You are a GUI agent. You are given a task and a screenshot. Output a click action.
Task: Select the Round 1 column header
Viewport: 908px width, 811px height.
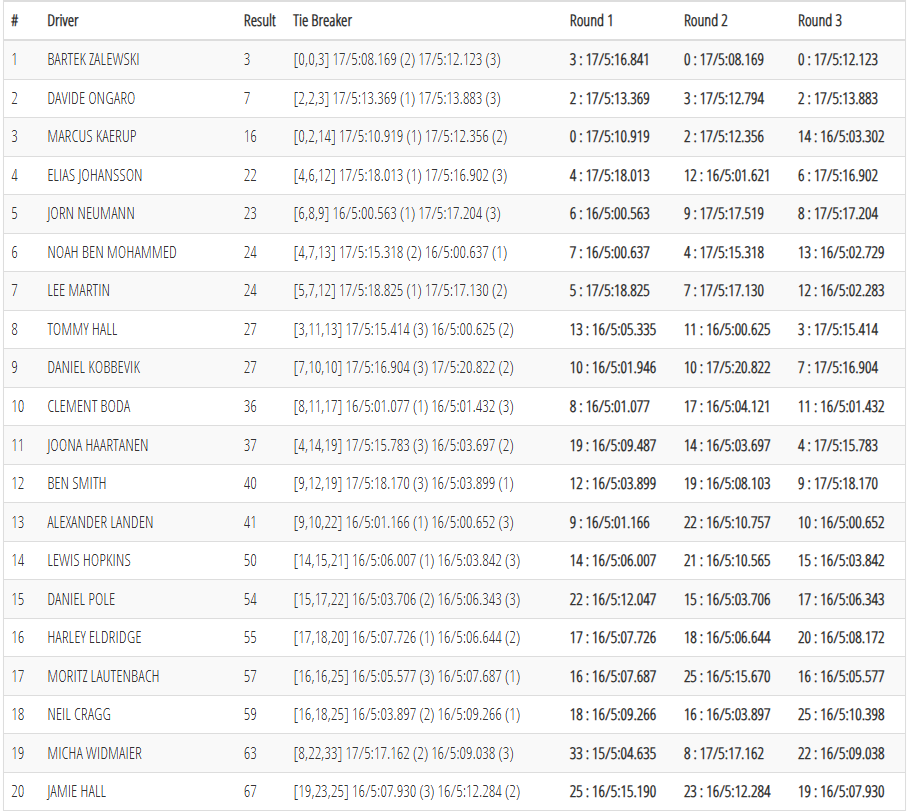pos(591,21)
